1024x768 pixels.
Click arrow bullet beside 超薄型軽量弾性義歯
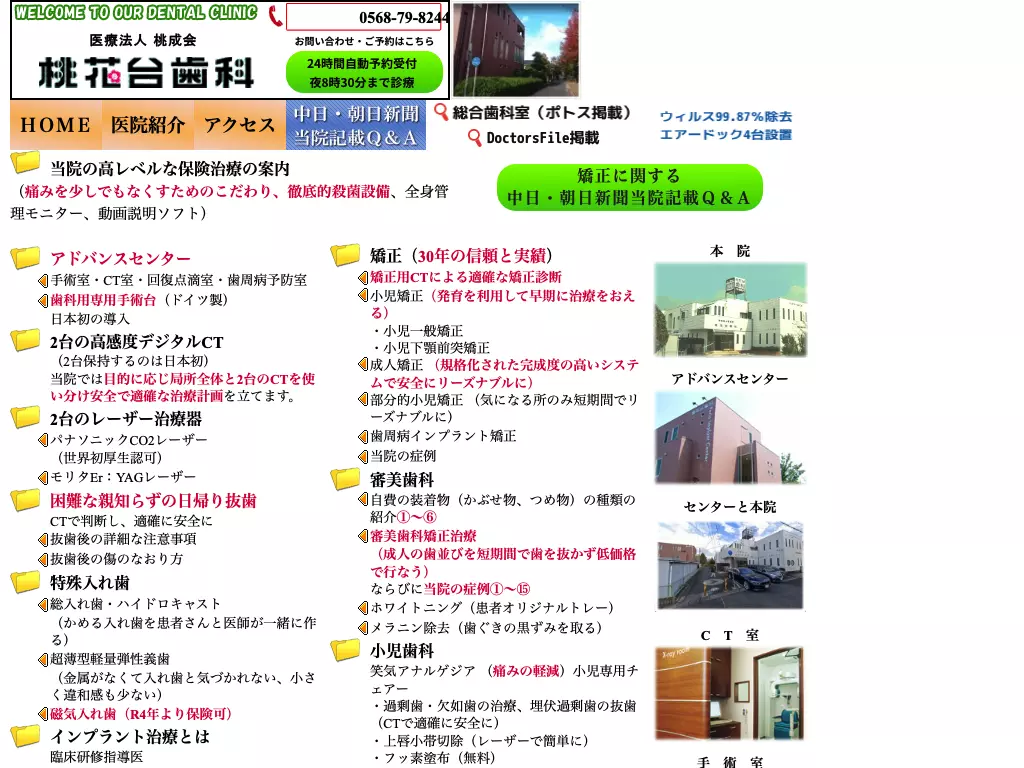click(x=43, y=659)
